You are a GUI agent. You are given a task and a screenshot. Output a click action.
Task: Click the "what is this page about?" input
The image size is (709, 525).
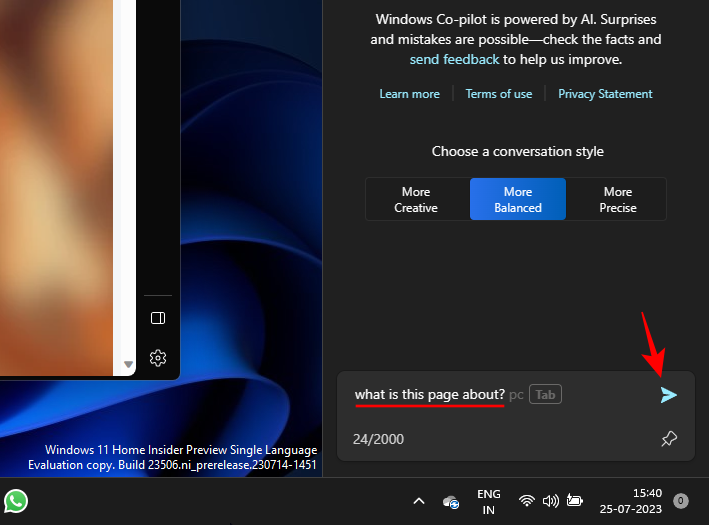430,394
